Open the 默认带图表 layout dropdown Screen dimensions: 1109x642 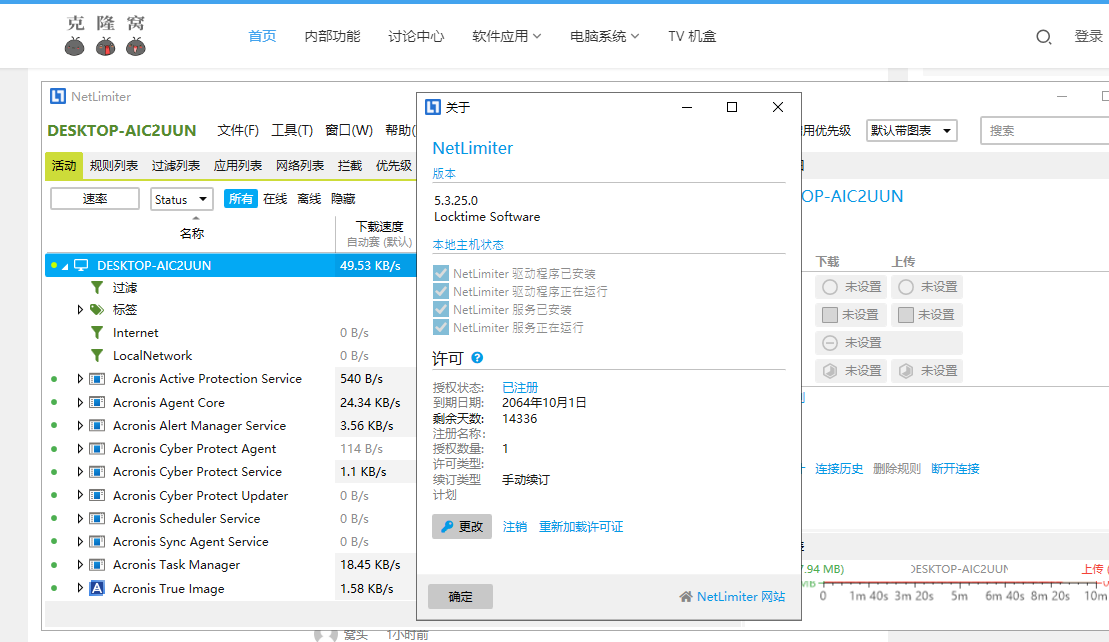[911, 130]
